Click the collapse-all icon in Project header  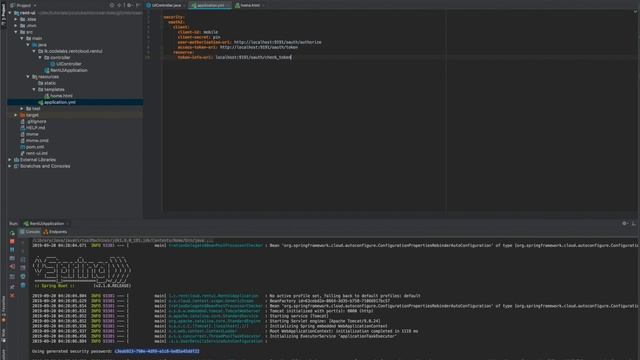pyautogui.click(x=120, y=5)
